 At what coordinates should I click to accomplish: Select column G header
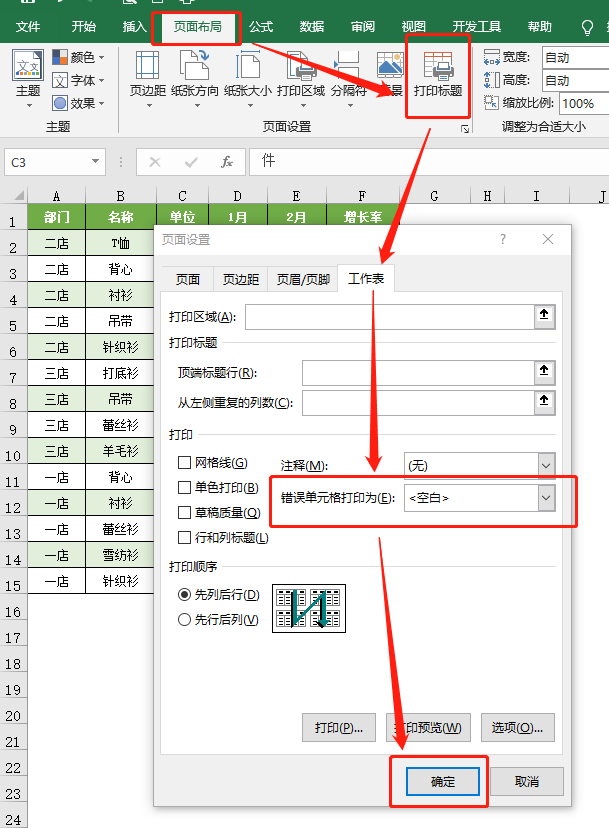coord(434,196)
